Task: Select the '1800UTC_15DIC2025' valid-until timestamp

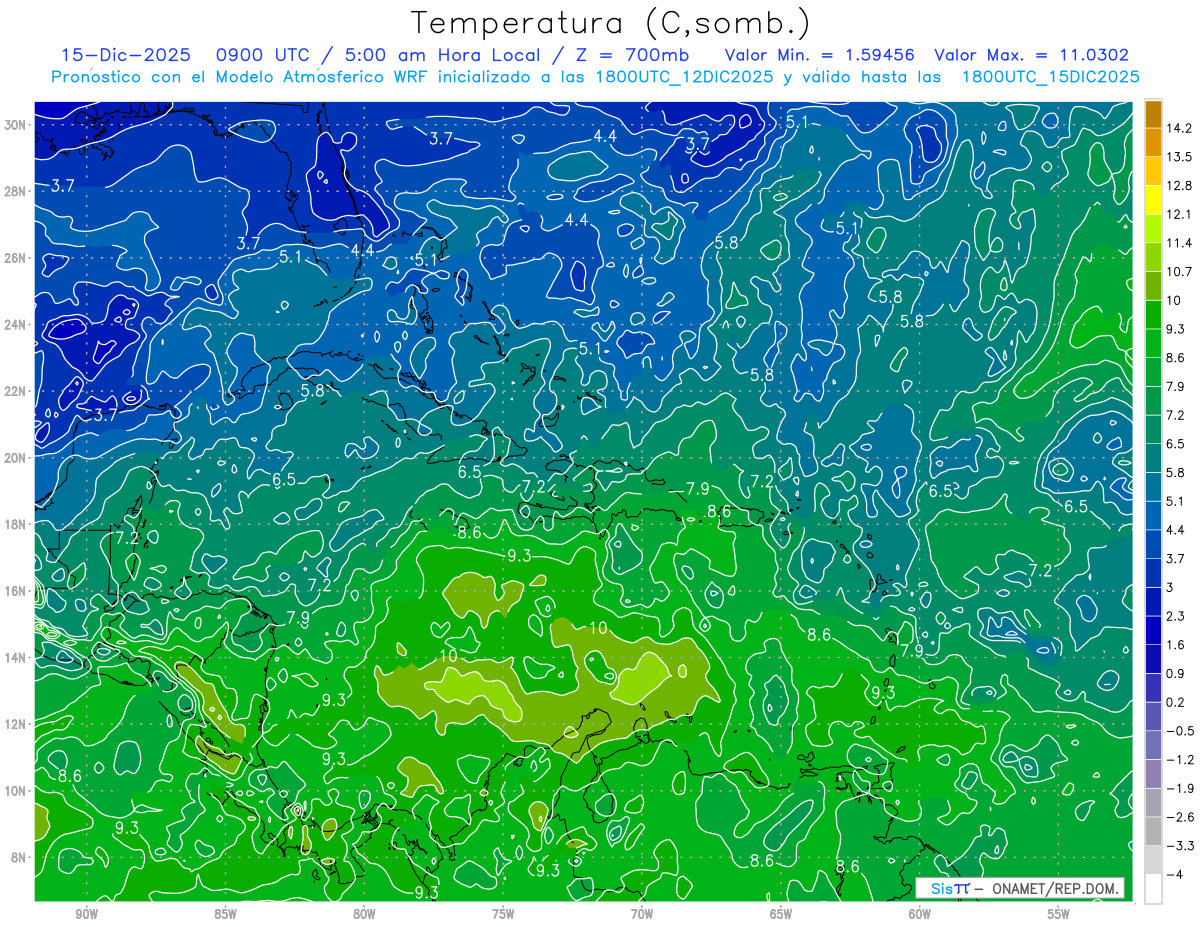Action: point(1050,77)
